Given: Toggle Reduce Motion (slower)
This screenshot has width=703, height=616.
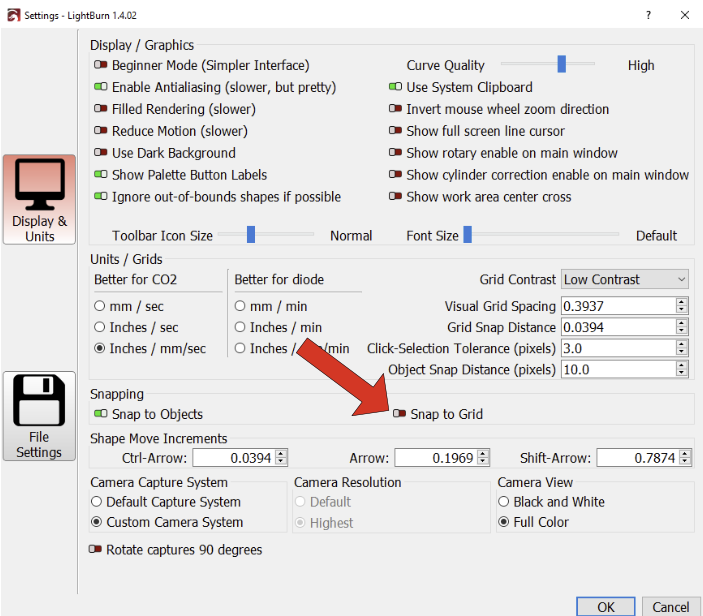Looking at the screenshot, I should 100,130.
